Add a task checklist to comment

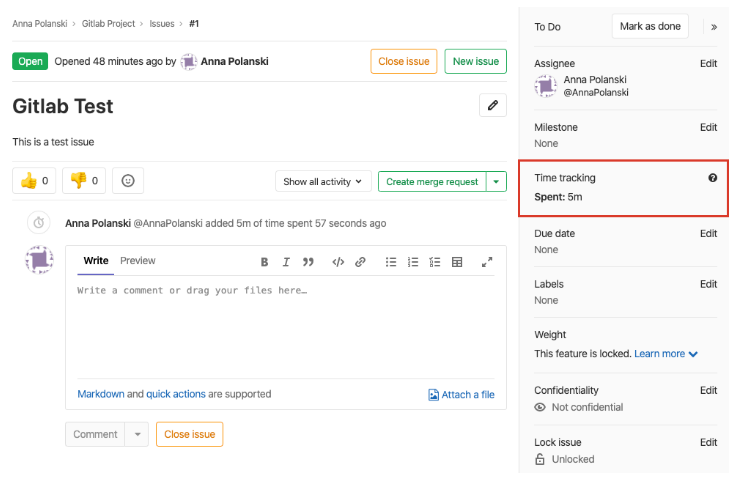434,262
